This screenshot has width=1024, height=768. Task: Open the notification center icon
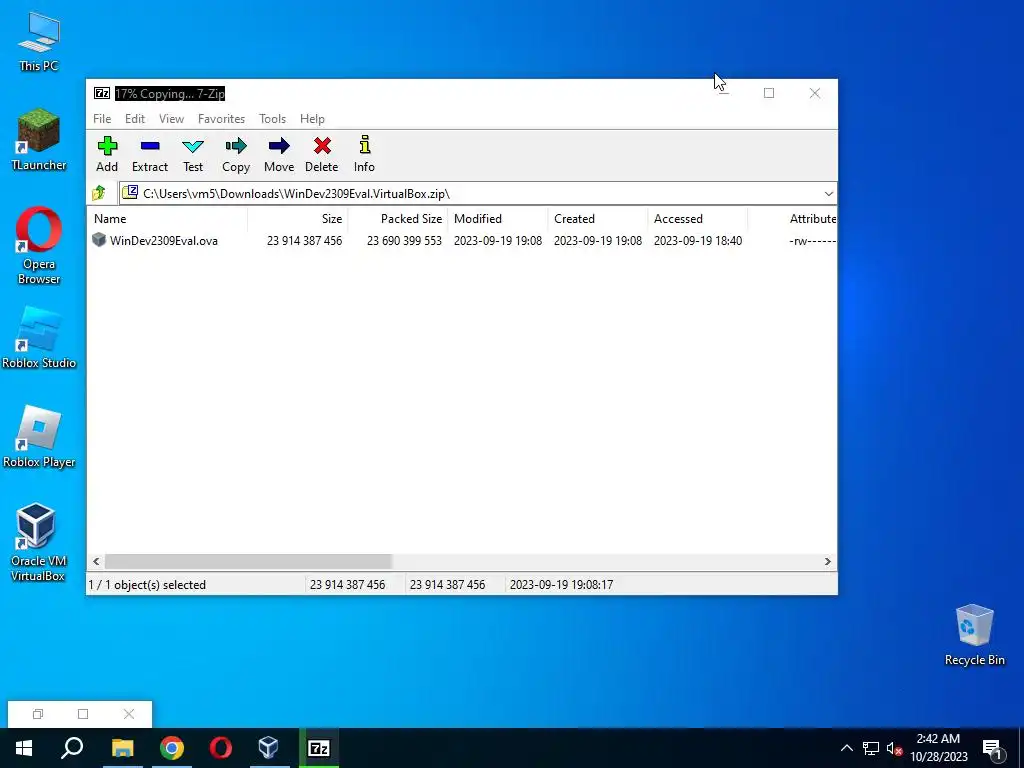[x=991, y=748]
